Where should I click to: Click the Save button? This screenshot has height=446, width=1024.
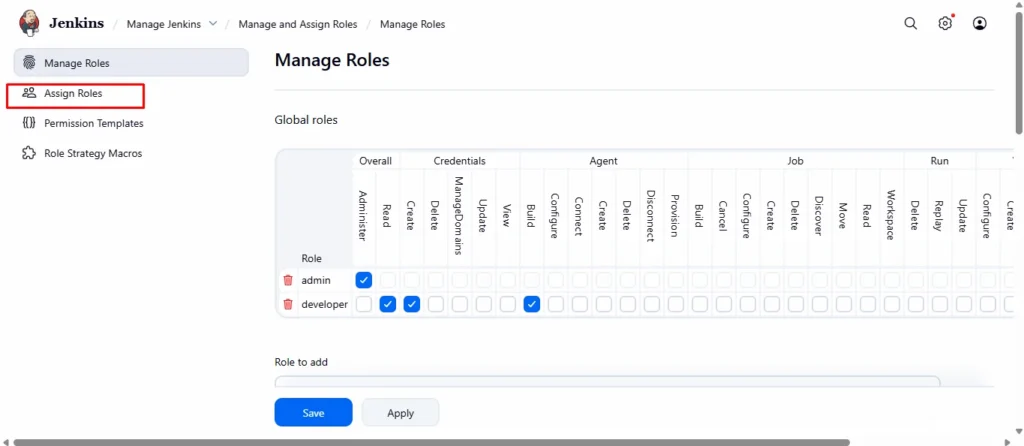[313, 413]
